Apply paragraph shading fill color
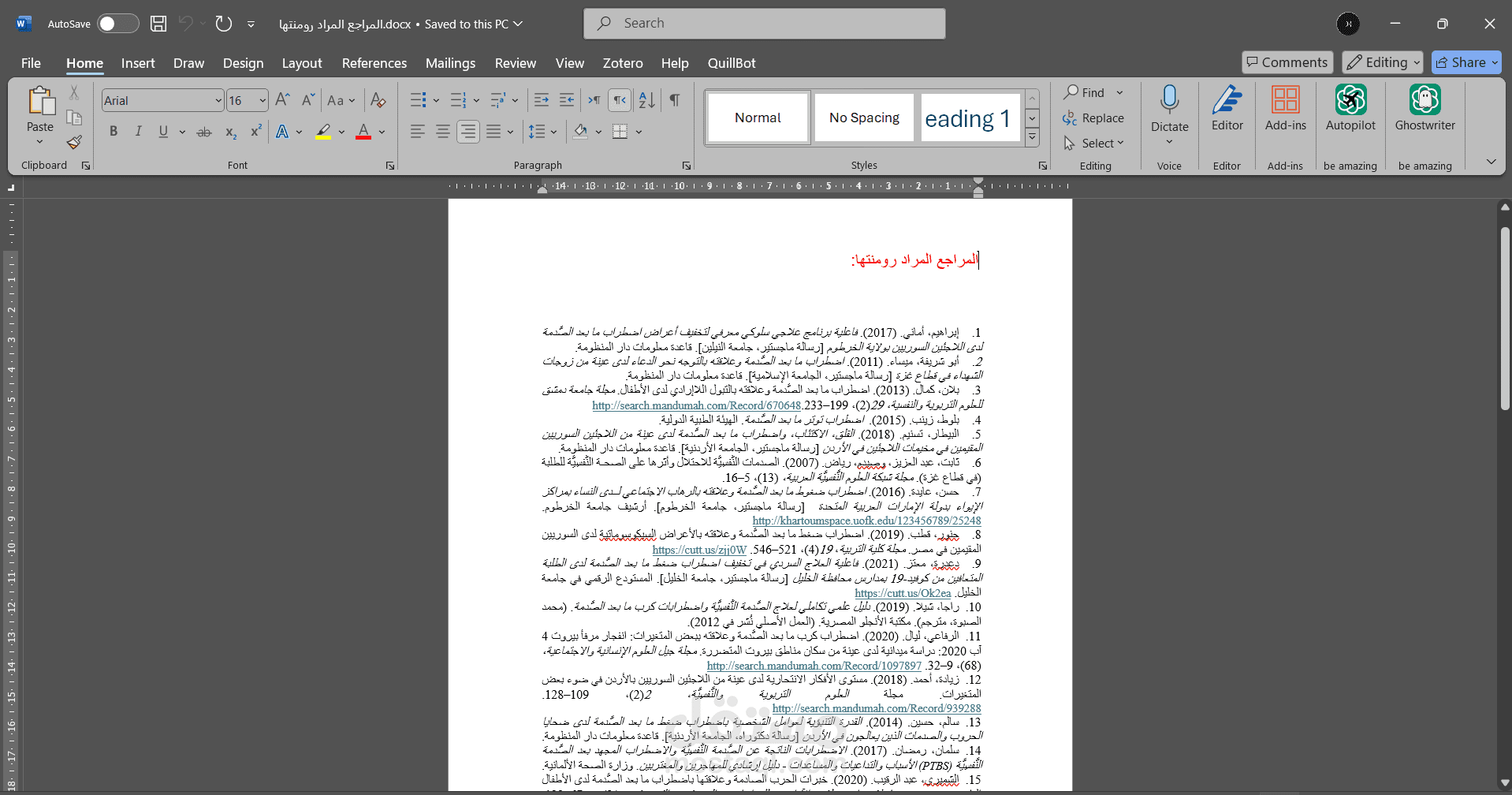1512x795 pixels. (x=580, y=132)
